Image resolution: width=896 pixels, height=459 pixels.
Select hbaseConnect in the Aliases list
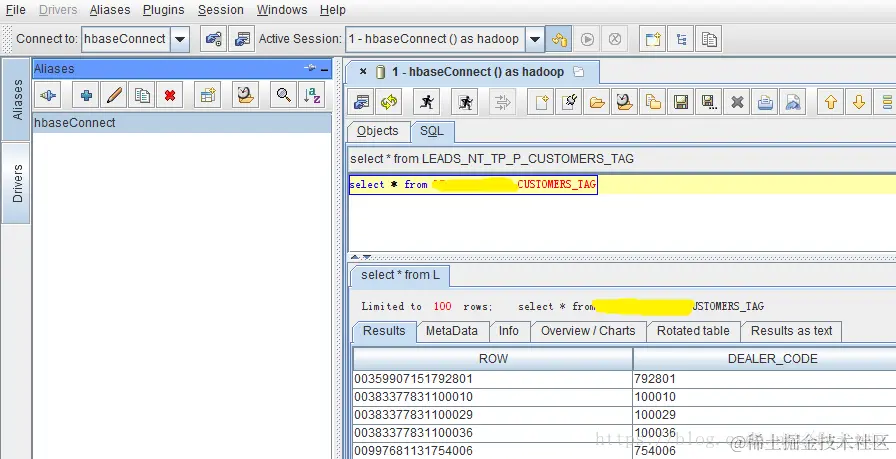(182, 123)
